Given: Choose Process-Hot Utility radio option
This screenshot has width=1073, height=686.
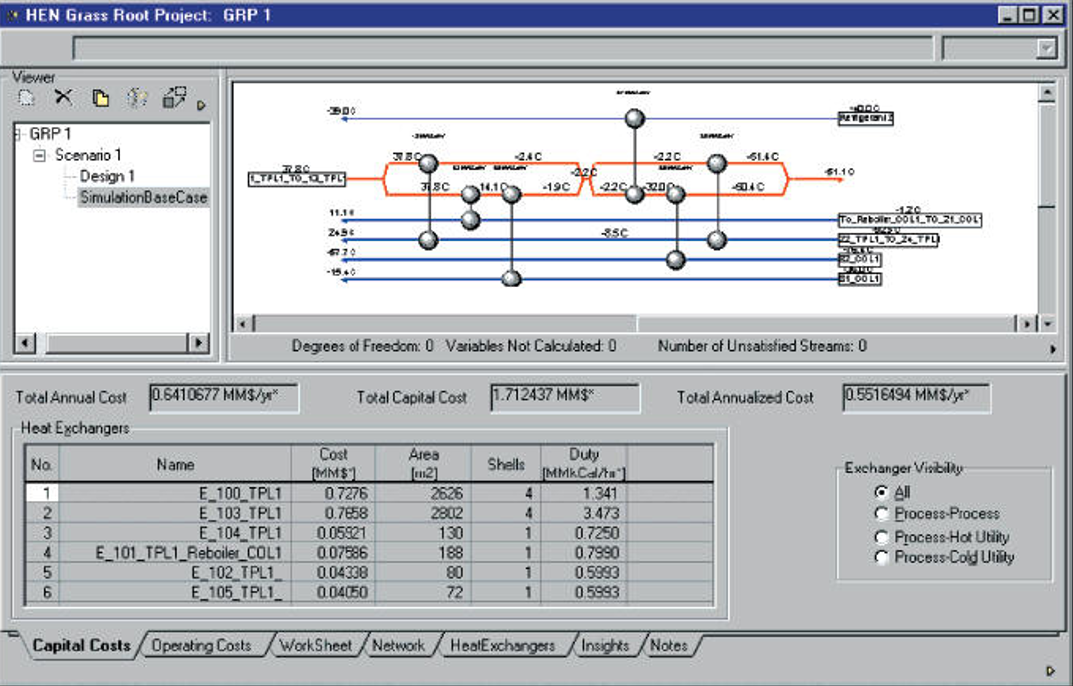Looking at the screenshot, I should tap(881, 537).
